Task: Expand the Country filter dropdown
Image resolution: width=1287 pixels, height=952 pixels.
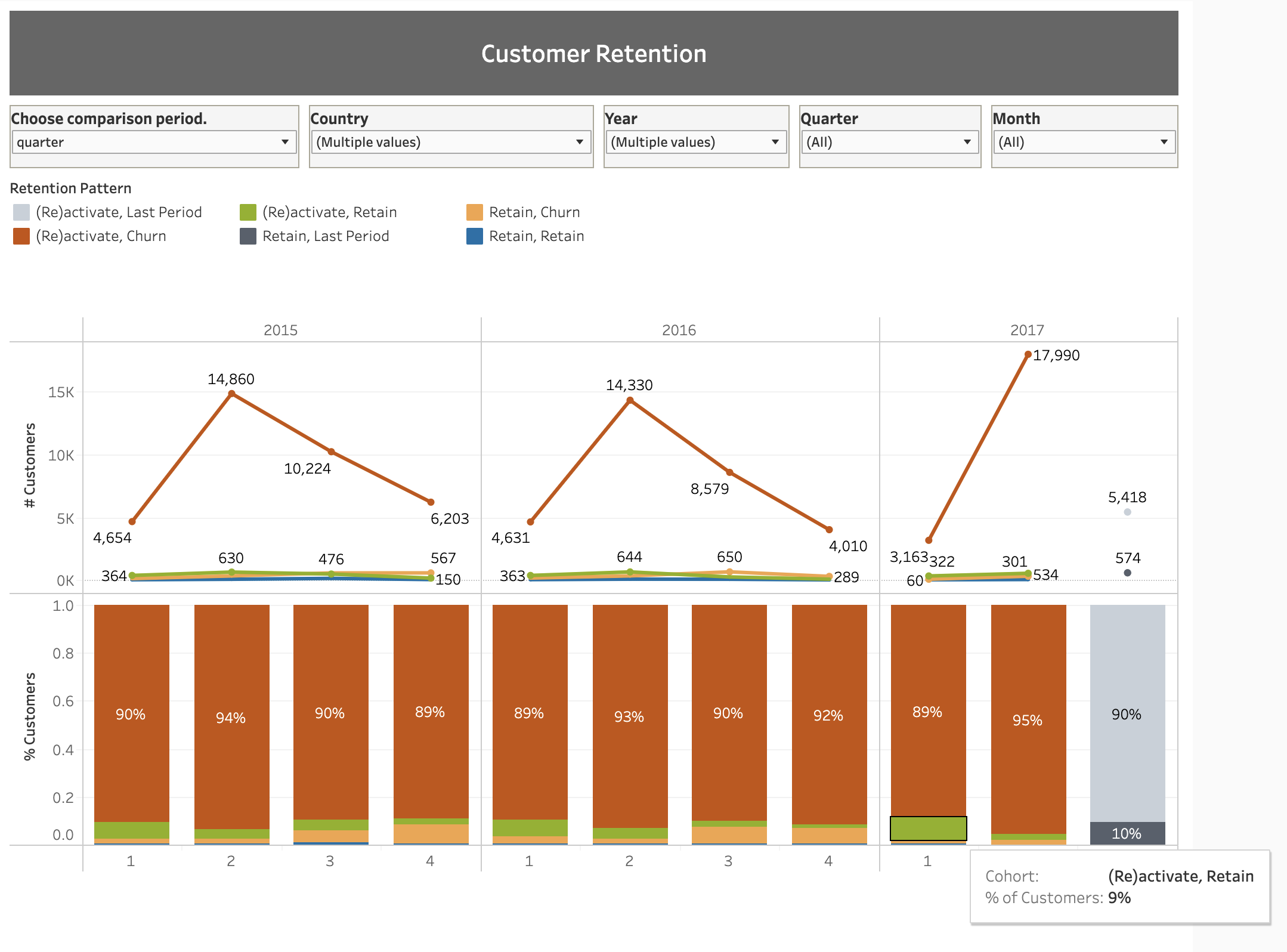Action: click(x=450, y=142)
